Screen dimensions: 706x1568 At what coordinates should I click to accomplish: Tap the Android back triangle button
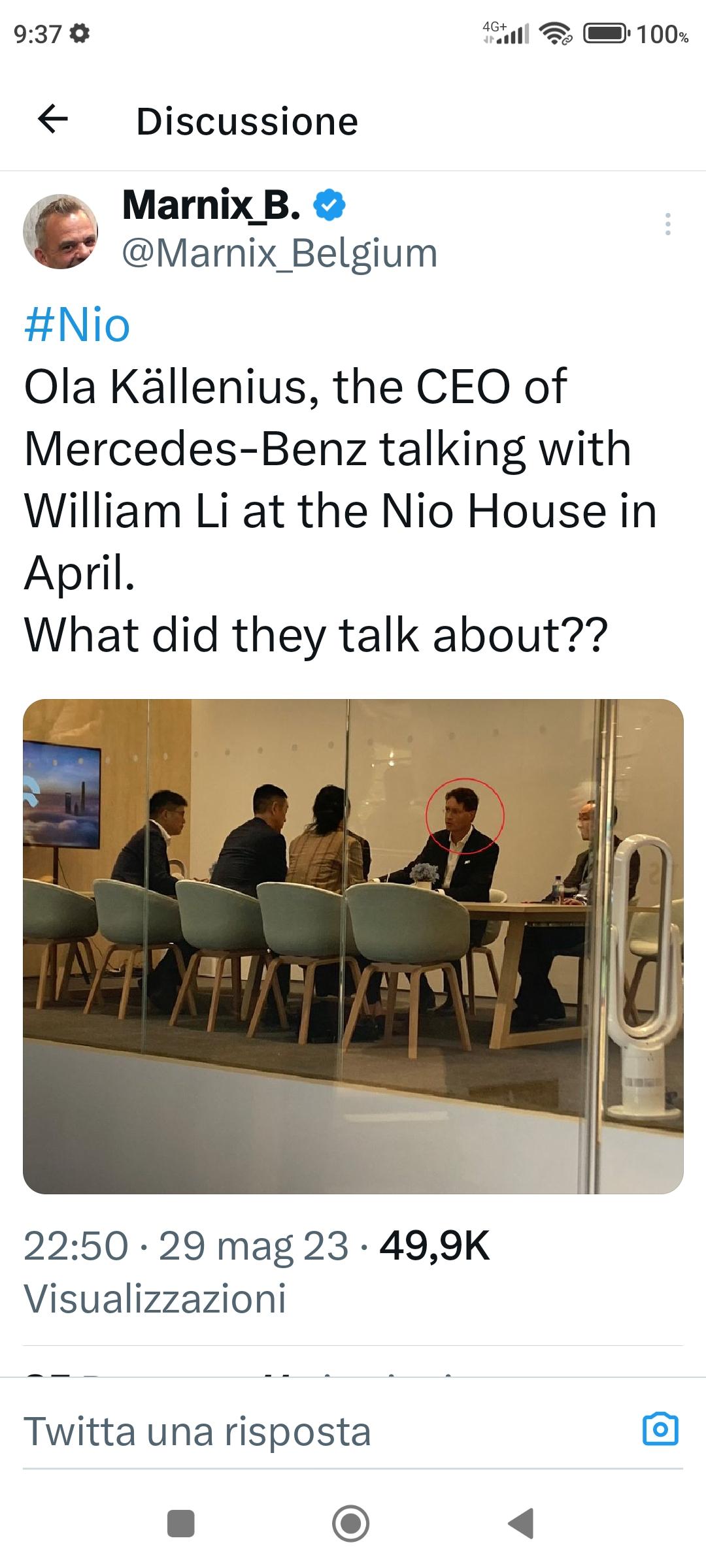pos(522,1524)
